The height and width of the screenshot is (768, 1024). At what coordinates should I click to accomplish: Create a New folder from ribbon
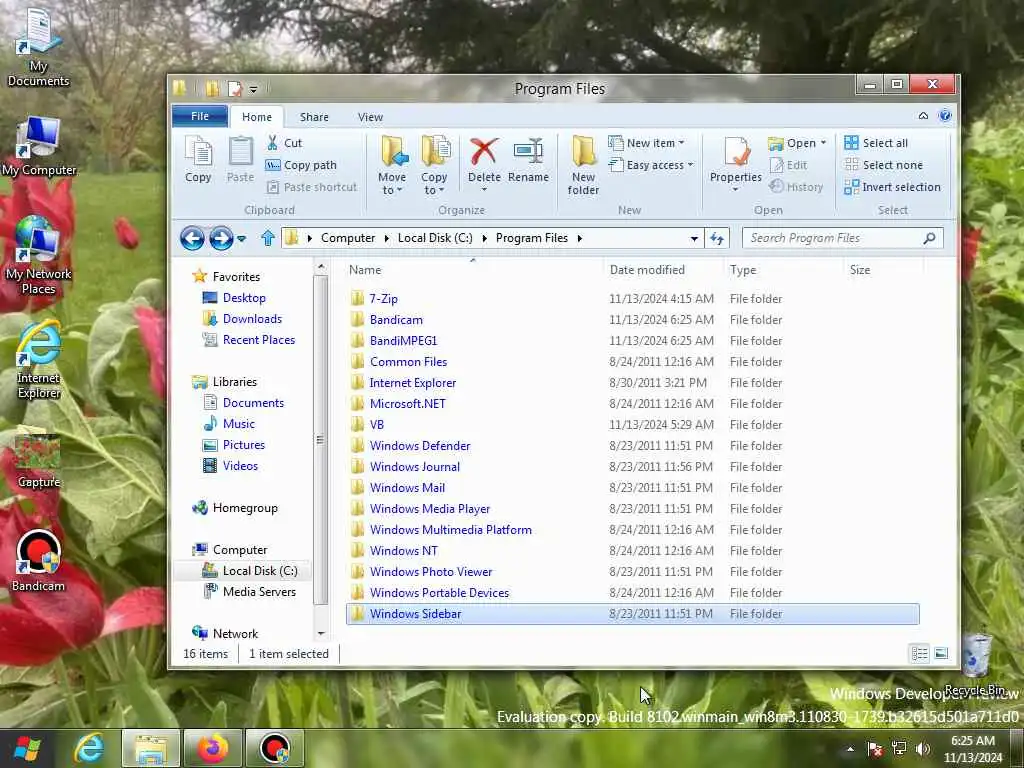point(583,165)
